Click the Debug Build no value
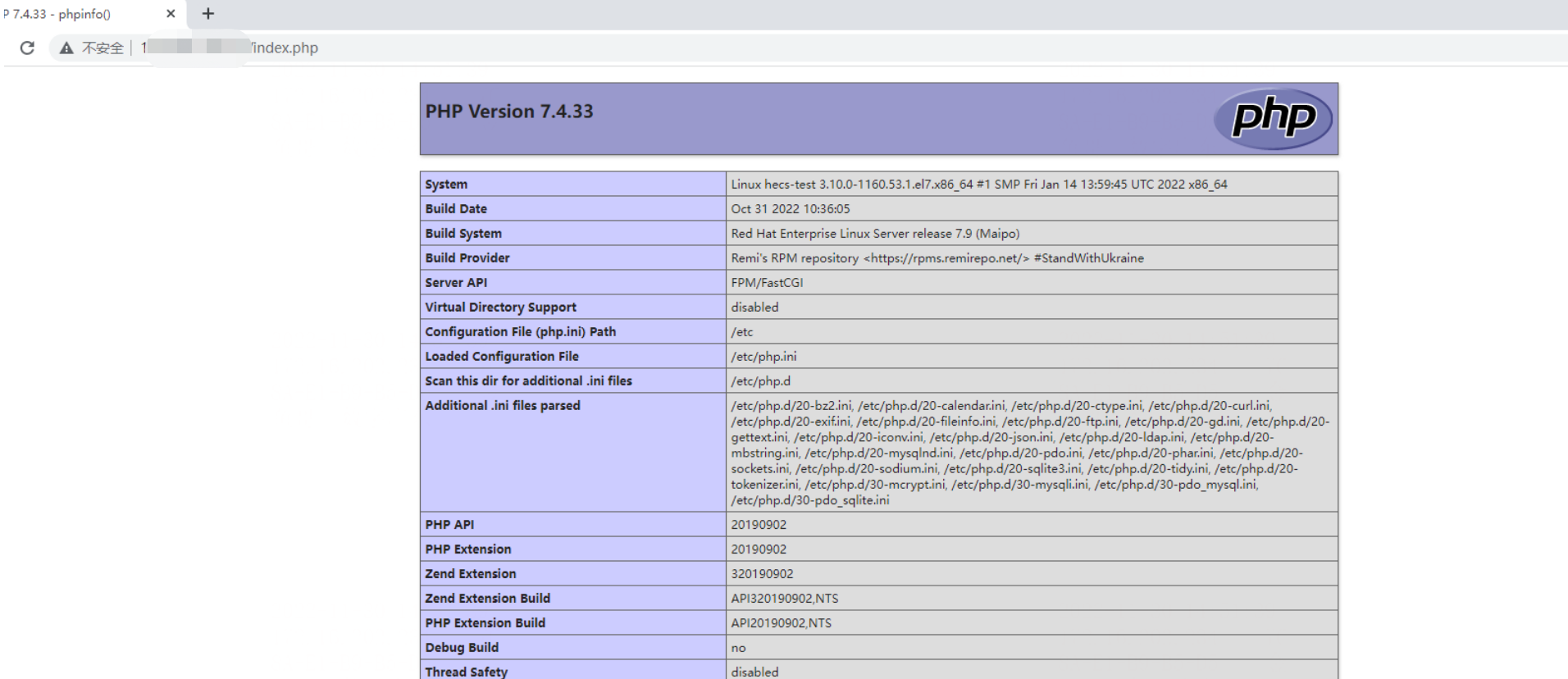This screenshot has height=679, width=1568. tap(738, 648)
